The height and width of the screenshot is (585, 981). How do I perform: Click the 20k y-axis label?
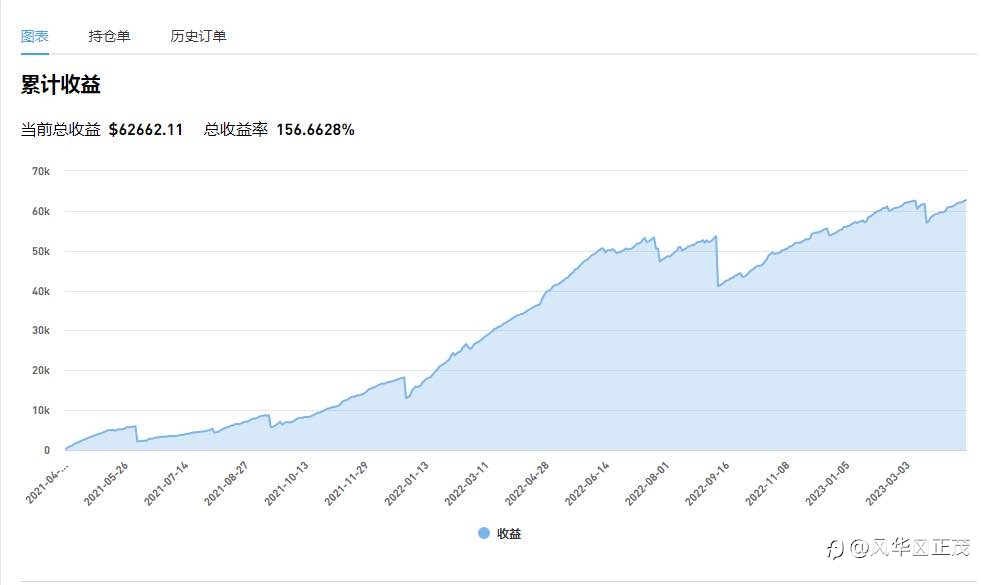[x=41, y=370]
